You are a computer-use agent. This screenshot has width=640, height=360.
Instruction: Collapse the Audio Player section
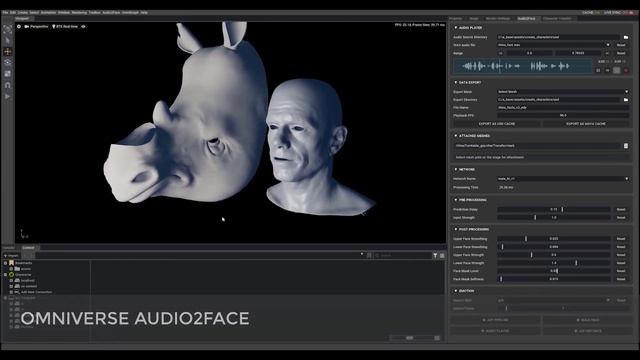[x=456, y=28]
